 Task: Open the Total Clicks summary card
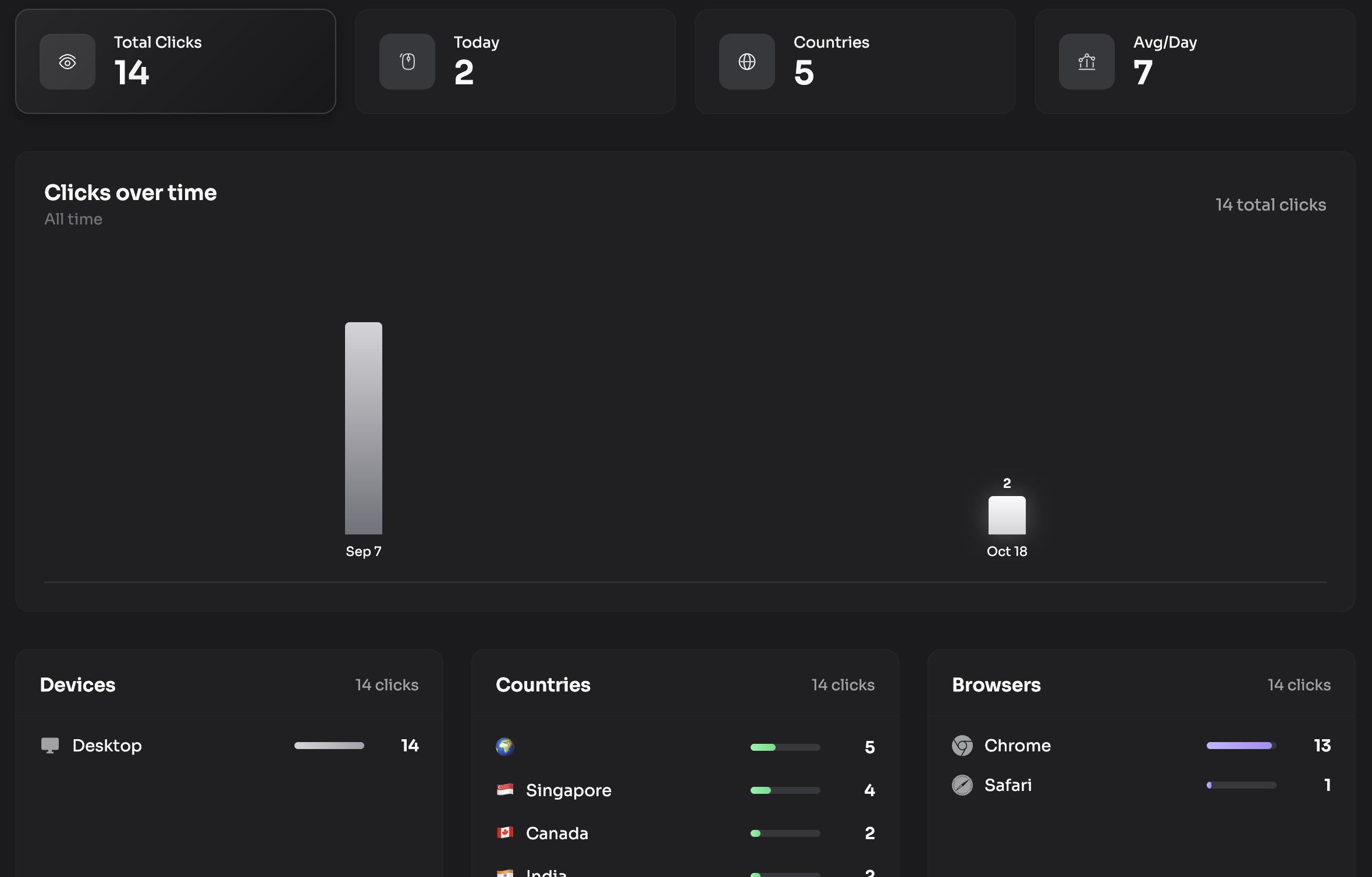[x=175, y=61]
